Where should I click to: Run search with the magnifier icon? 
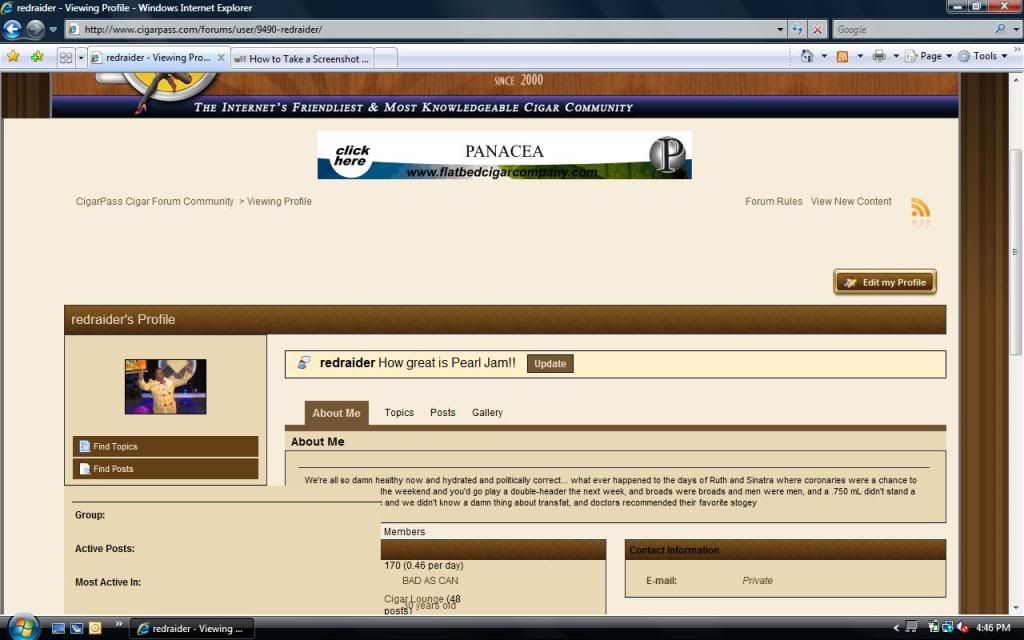1000,29
